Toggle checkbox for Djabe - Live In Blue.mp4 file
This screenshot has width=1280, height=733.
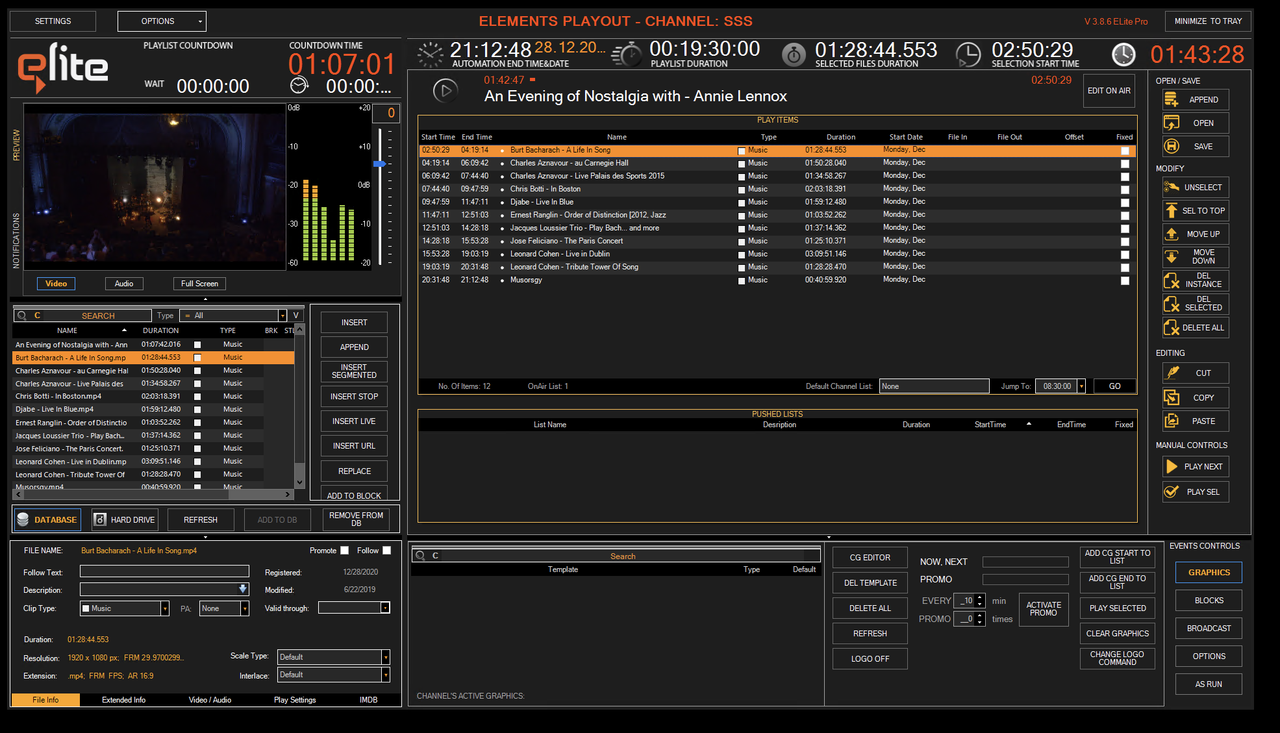click(197, 409)
